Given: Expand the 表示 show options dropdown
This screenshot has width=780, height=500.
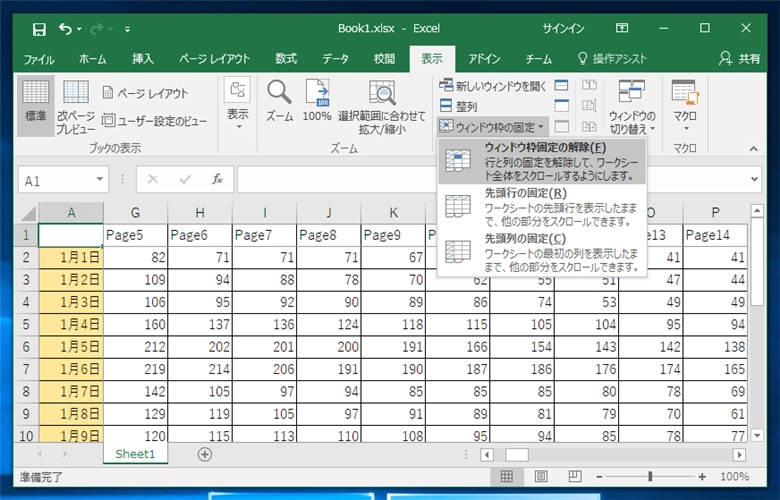Looking at the screenshot, I should pos(238,104).
